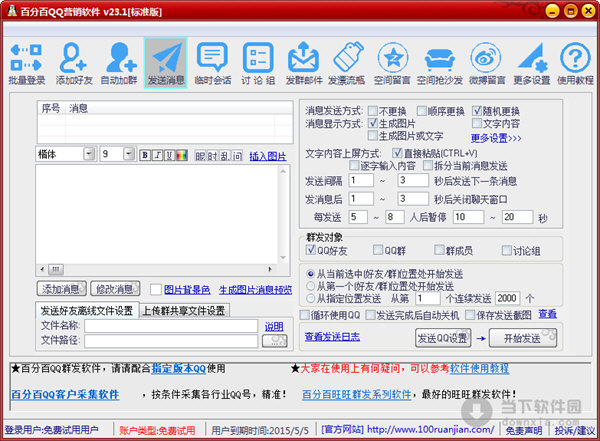This screenshot has height=441, width=600.
Task: Toggle underline U formatting button
Action: click(170, 155)
